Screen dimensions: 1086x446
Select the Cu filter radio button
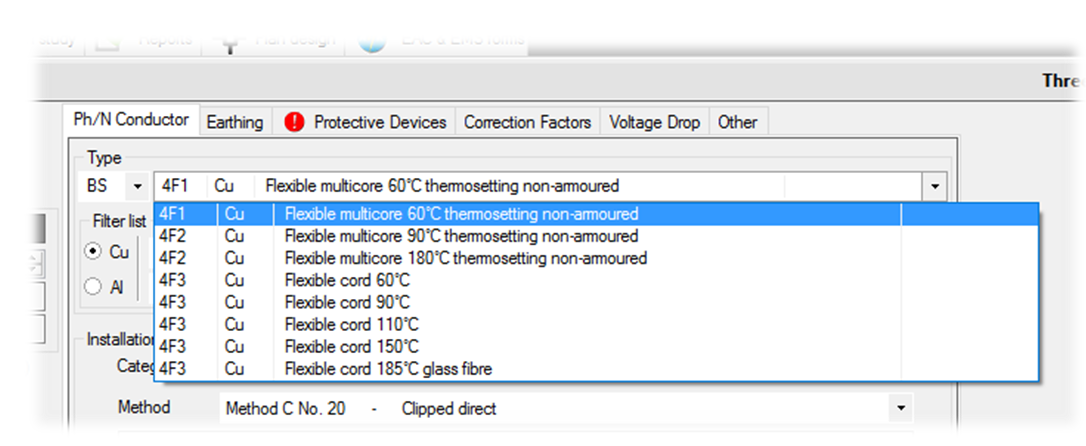[93, 252]
